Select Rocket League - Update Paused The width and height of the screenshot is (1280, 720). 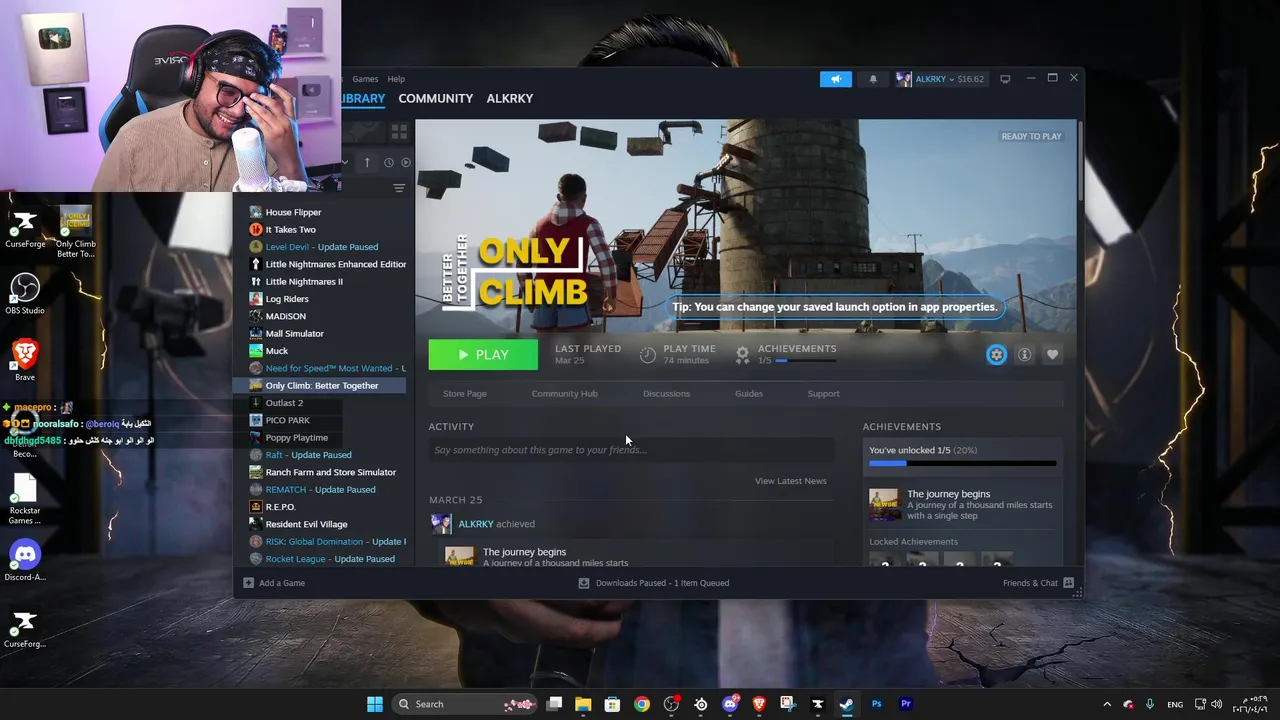click(329, 559)
